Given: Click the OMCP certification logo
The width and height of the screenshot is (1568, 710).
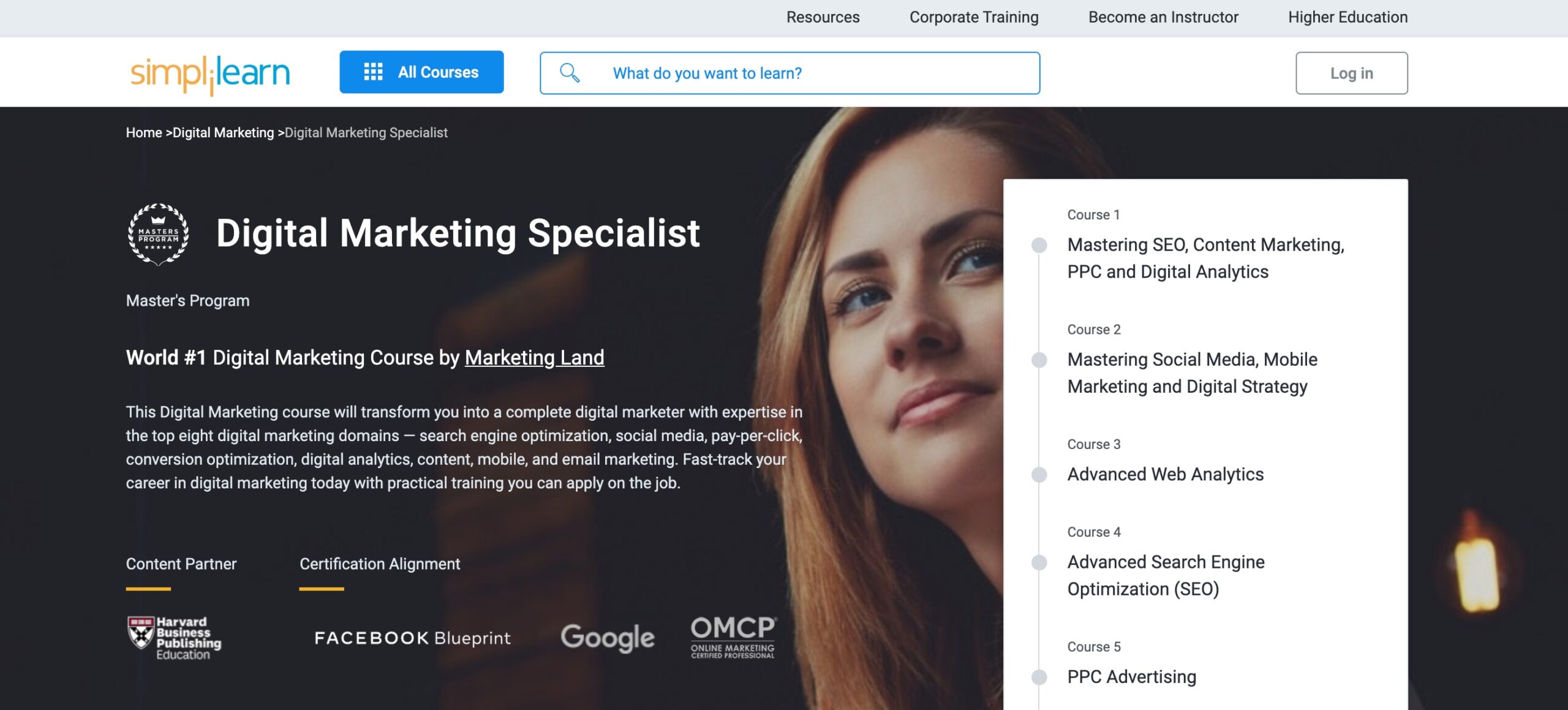Looking at the screenshot, I should [x=733, y=637].
